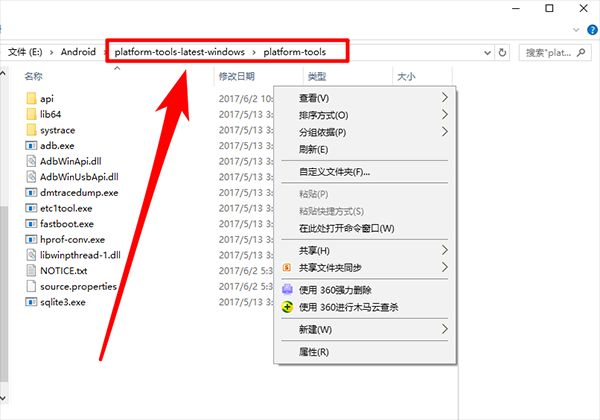
Task: Click the AdbWinApi.dll file icon
Action: pos(32,161)
